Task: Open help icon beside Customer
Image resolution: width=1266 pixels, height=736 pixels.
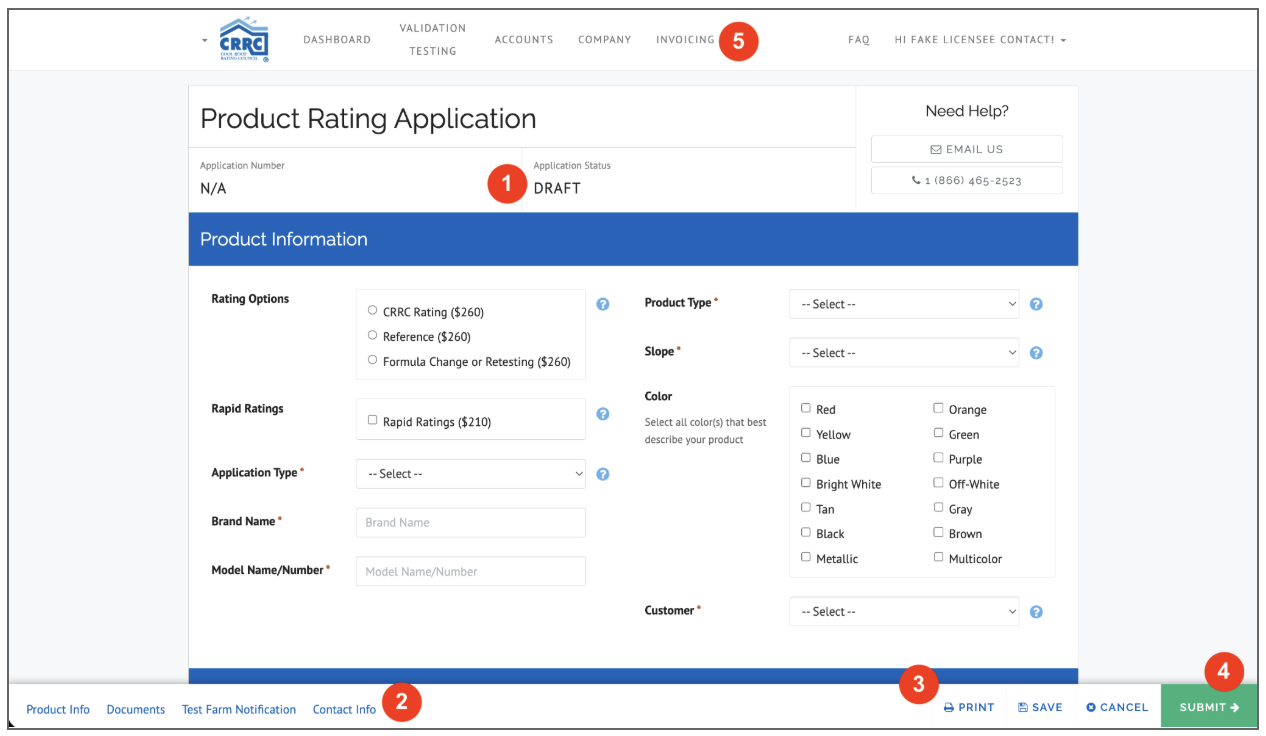Action: pyautogui.click(x=1036, y=612)
